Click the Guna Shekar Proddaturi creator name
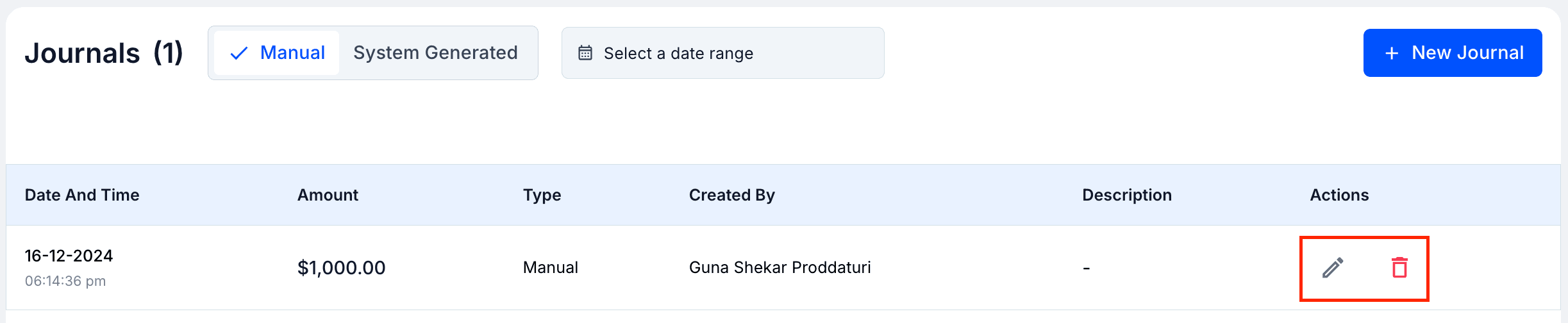The width and height of the screenshot is (1568, 323). (x=780, y=268)
